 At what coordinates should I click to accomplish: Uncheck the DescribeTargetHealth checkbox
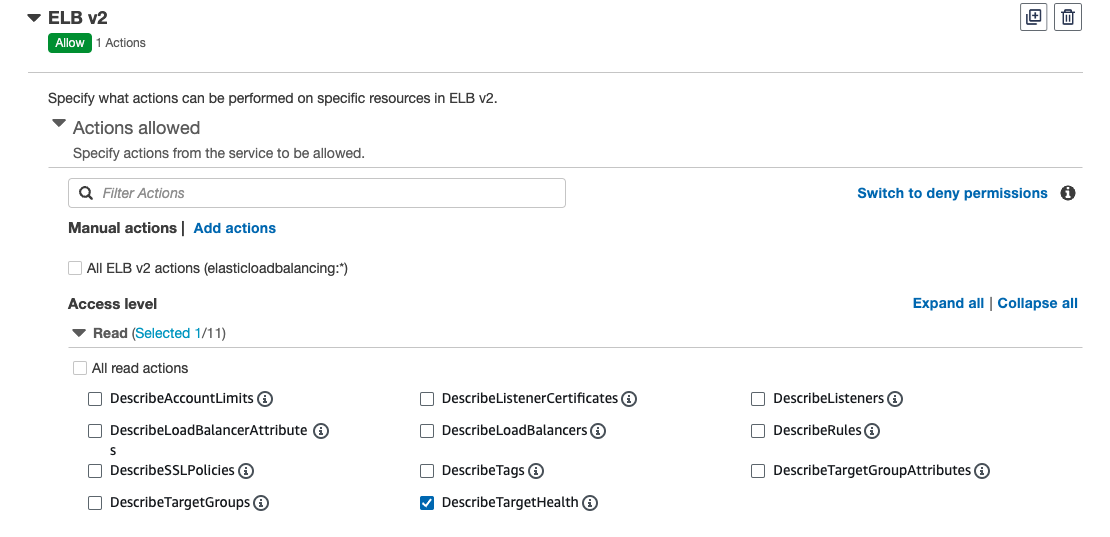pyautogui.click(x=427, y=503)
